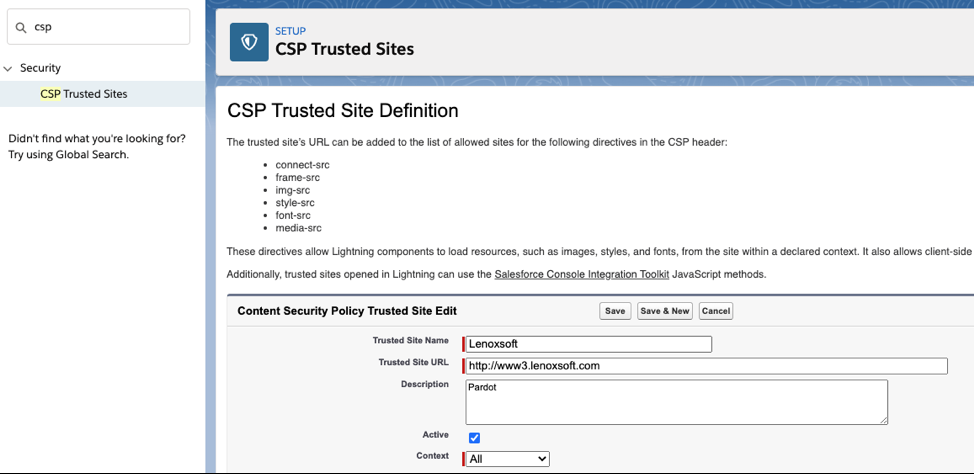This screenshot has height=474, width=974.
Task: Click the Quick Find search field containing csp
Action: tap(99, 27)
